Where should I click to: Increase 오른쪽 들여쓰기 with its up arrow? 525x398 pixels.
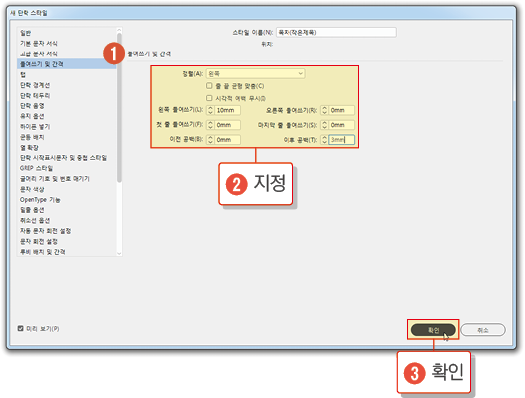click(x=324, y=108)
